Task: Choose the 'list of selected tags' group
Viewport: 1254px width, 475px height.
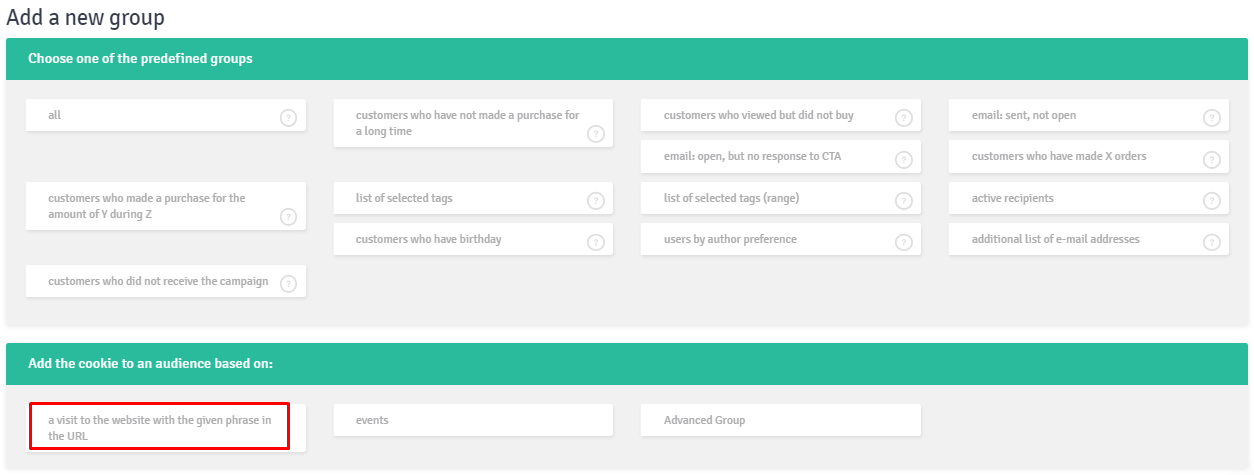Action: (474, 198)
